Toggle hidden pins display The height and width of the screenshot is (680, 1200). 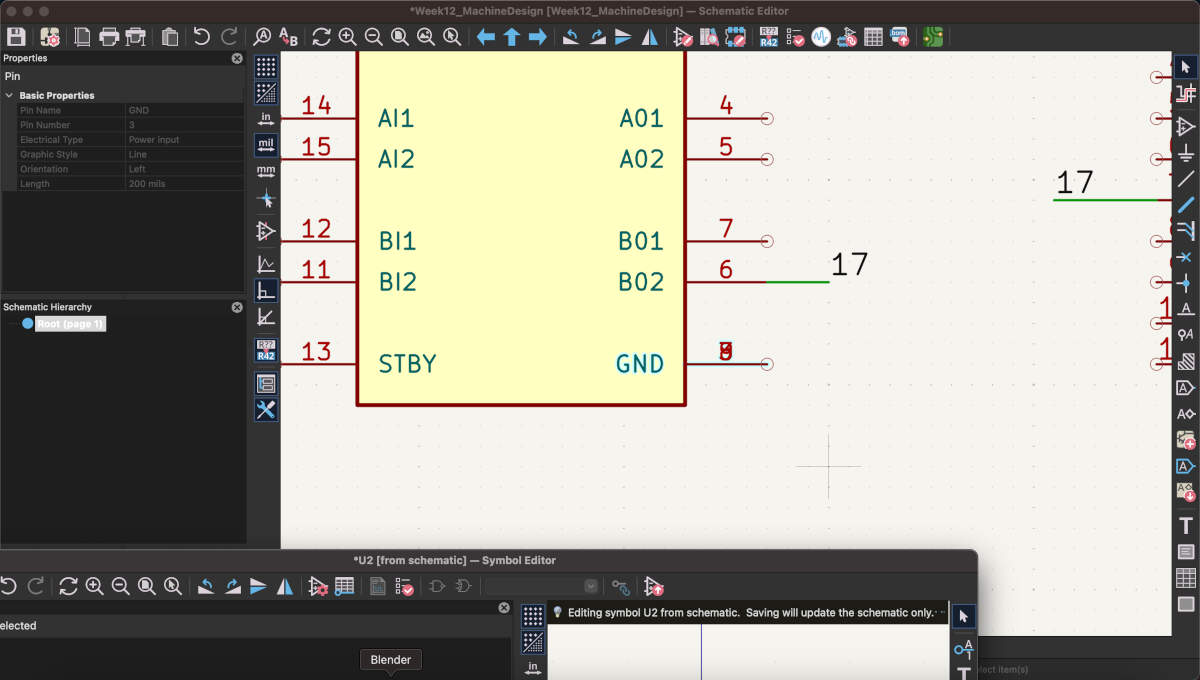coord(266,231)
